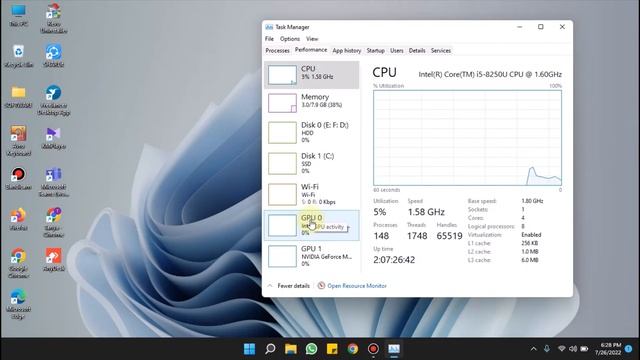Select Wi-Fi in the performance sidebar
The image size is (640, 360).
tap(312, 194)
